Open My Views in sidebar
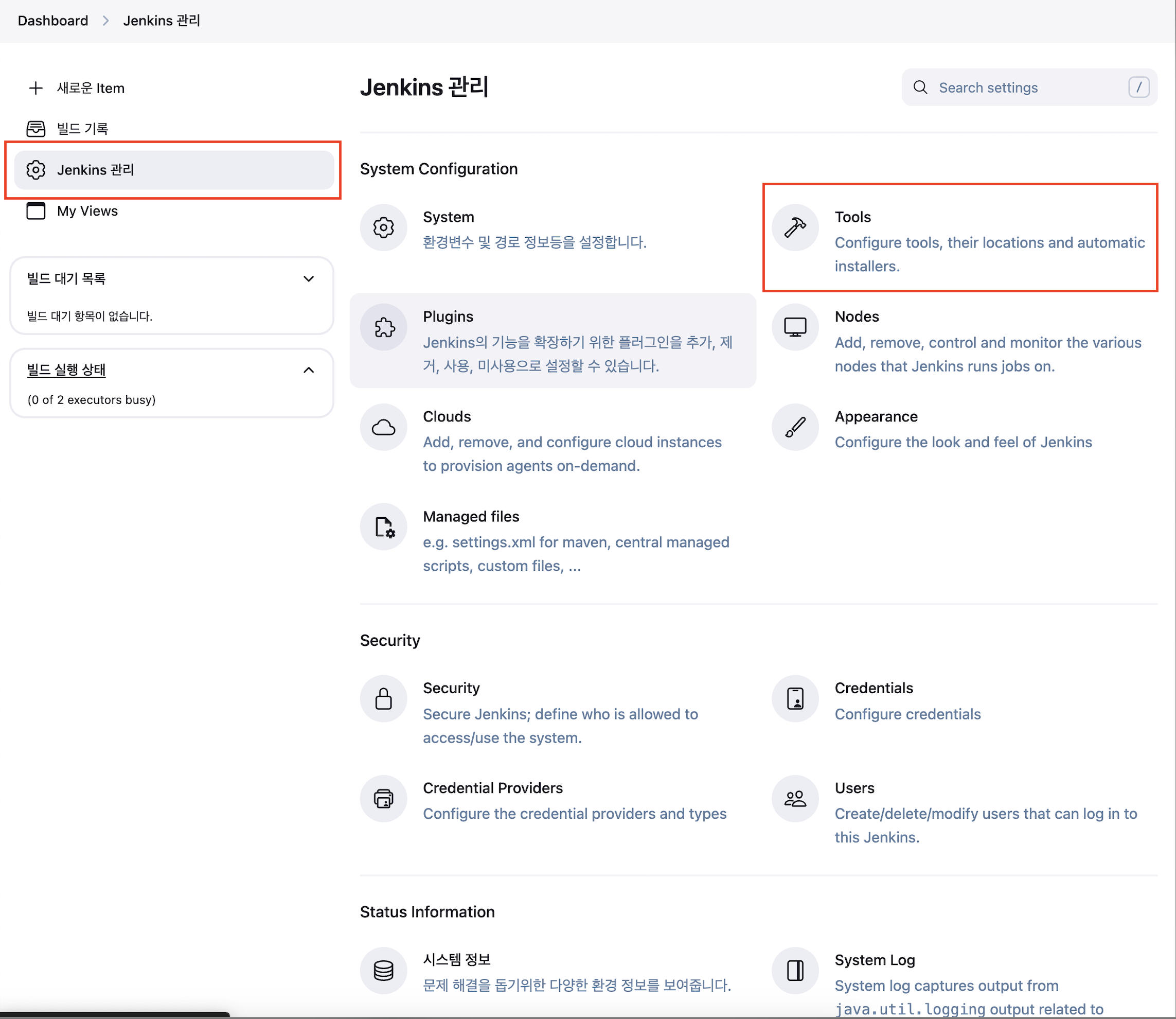The width and height of the screenshot is (1176, 1019). coord(87,211)
